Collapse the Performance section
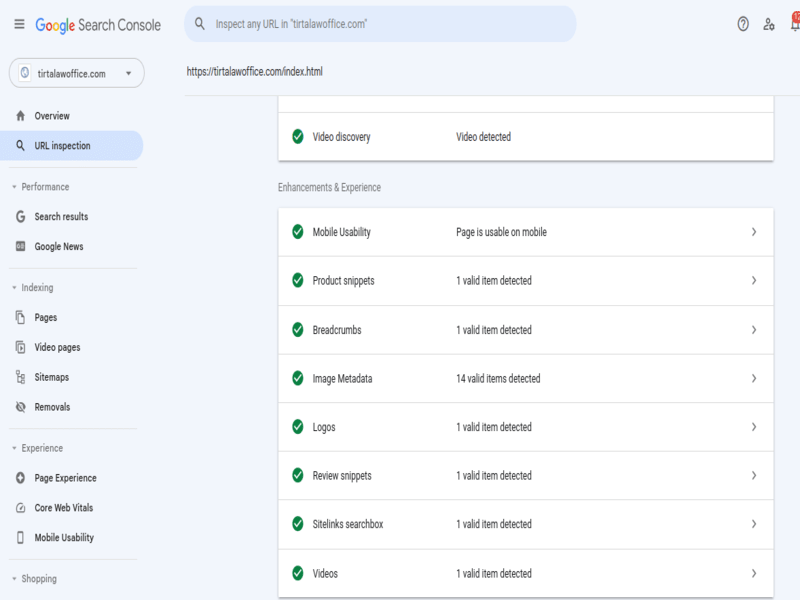 click(14, 187)
